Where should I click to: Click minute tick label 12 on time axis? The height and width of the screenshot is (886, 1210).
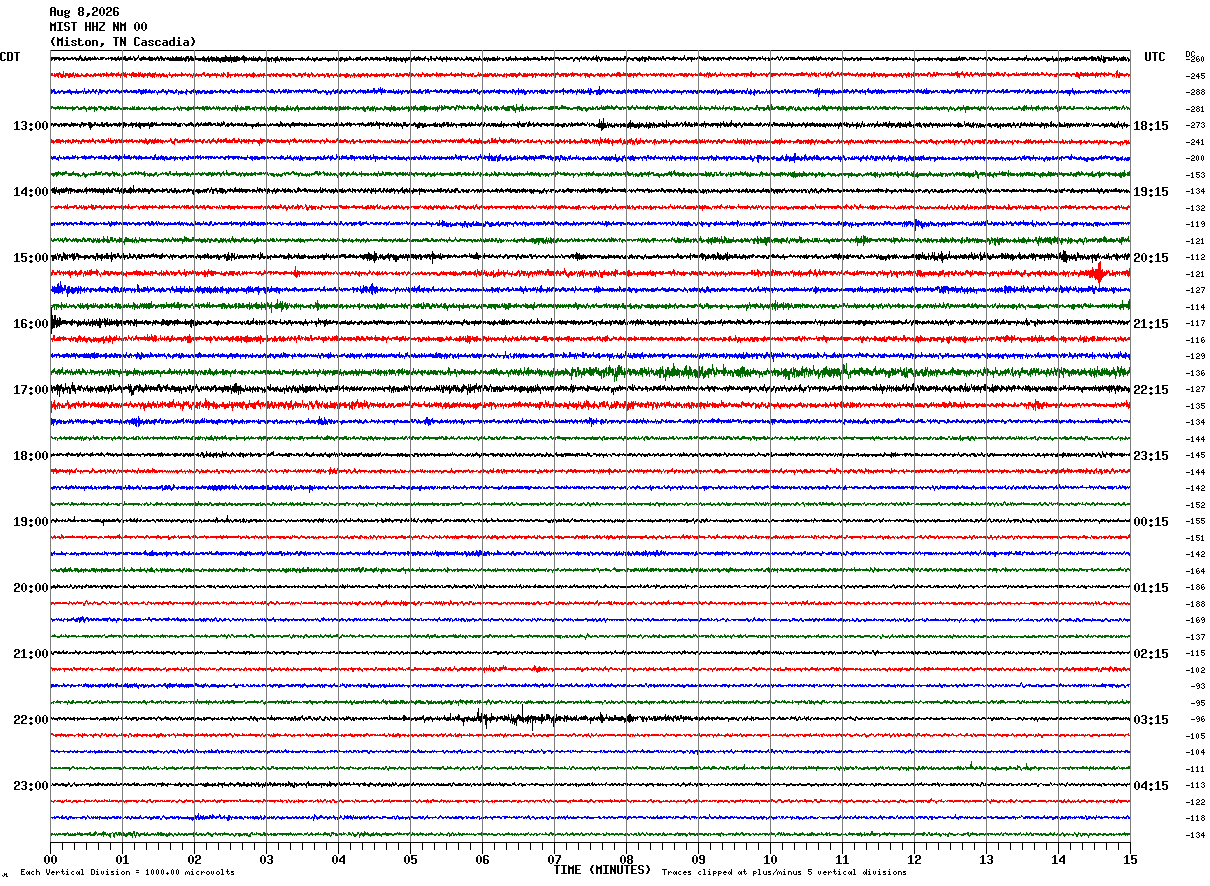coord(914,859)
